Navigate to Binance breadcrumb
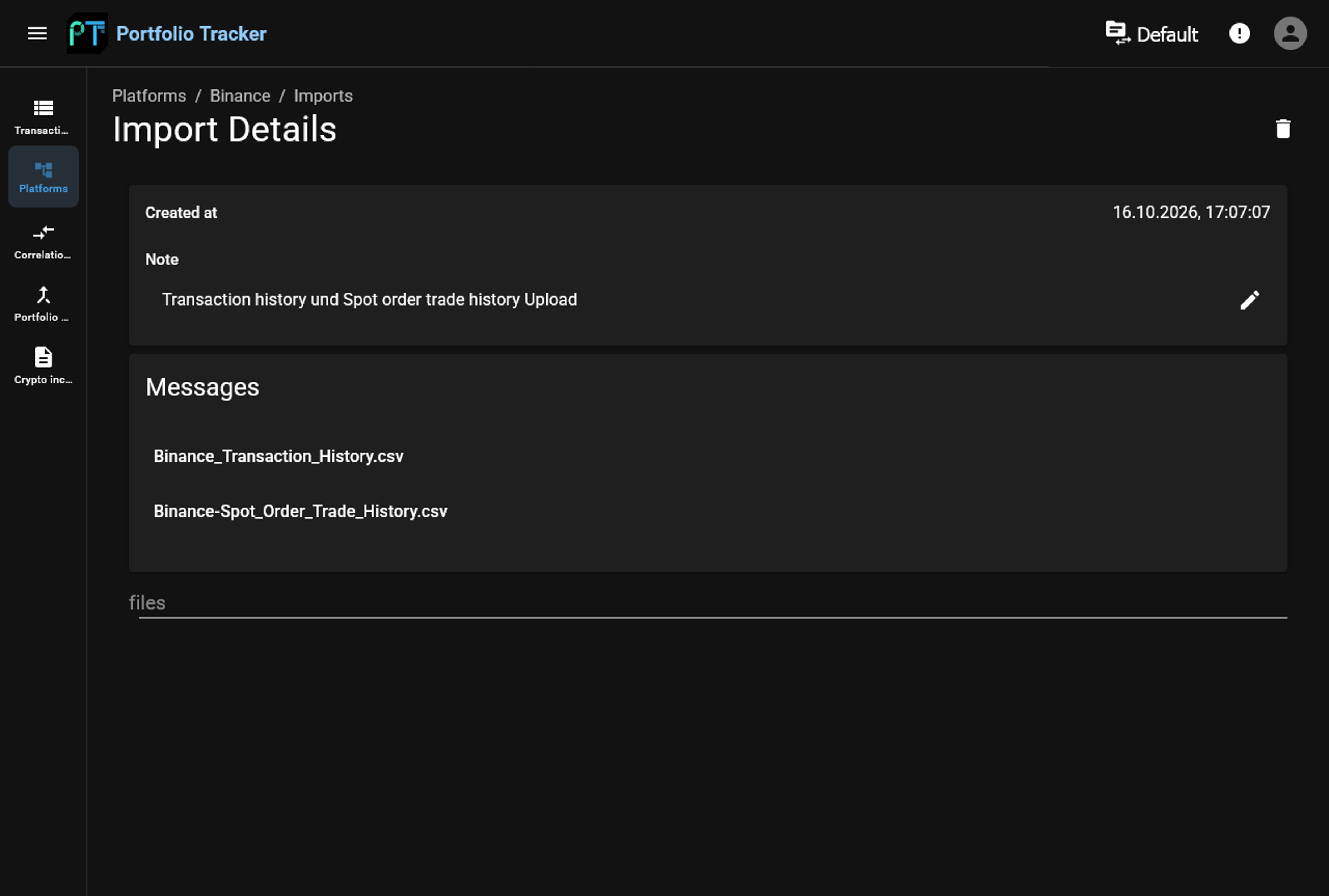1329x896 pixels. point(240,96)
